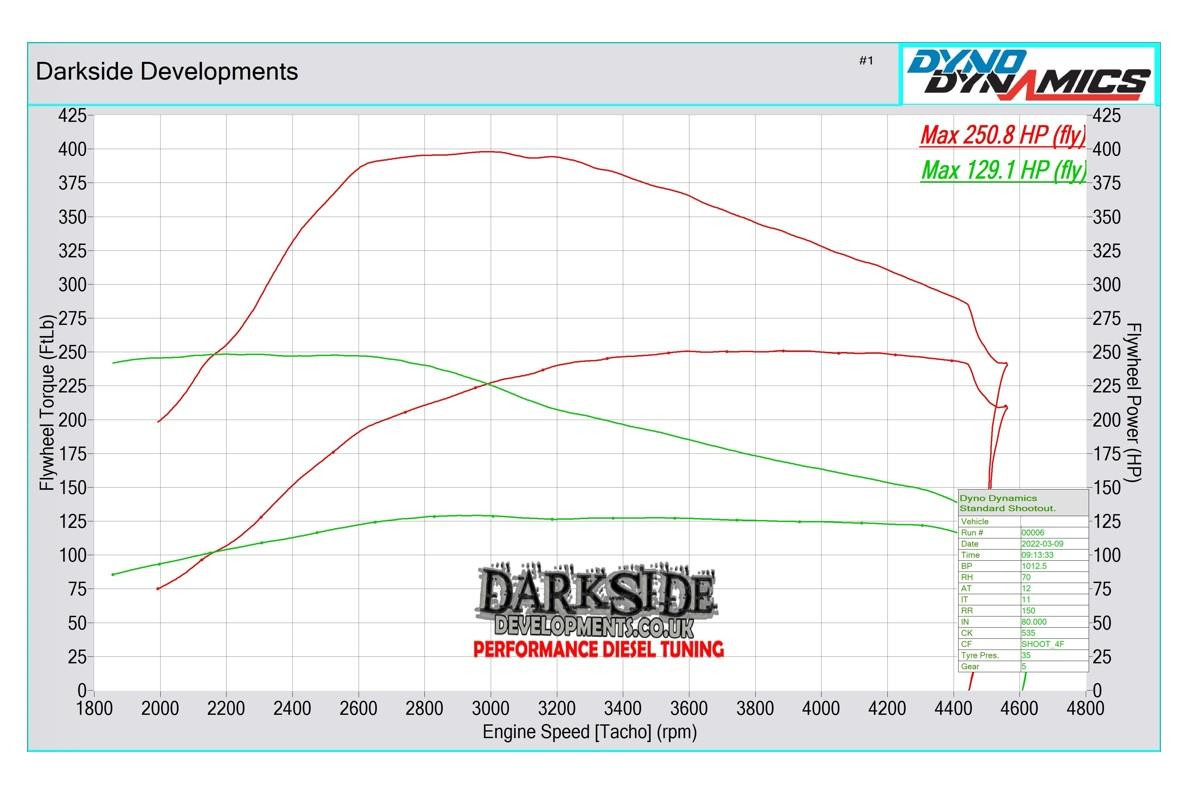Click the 3200 rpm axis label
Image resolution: width=1200 pixels, height=812 pixels.
[x=556, y=708]
